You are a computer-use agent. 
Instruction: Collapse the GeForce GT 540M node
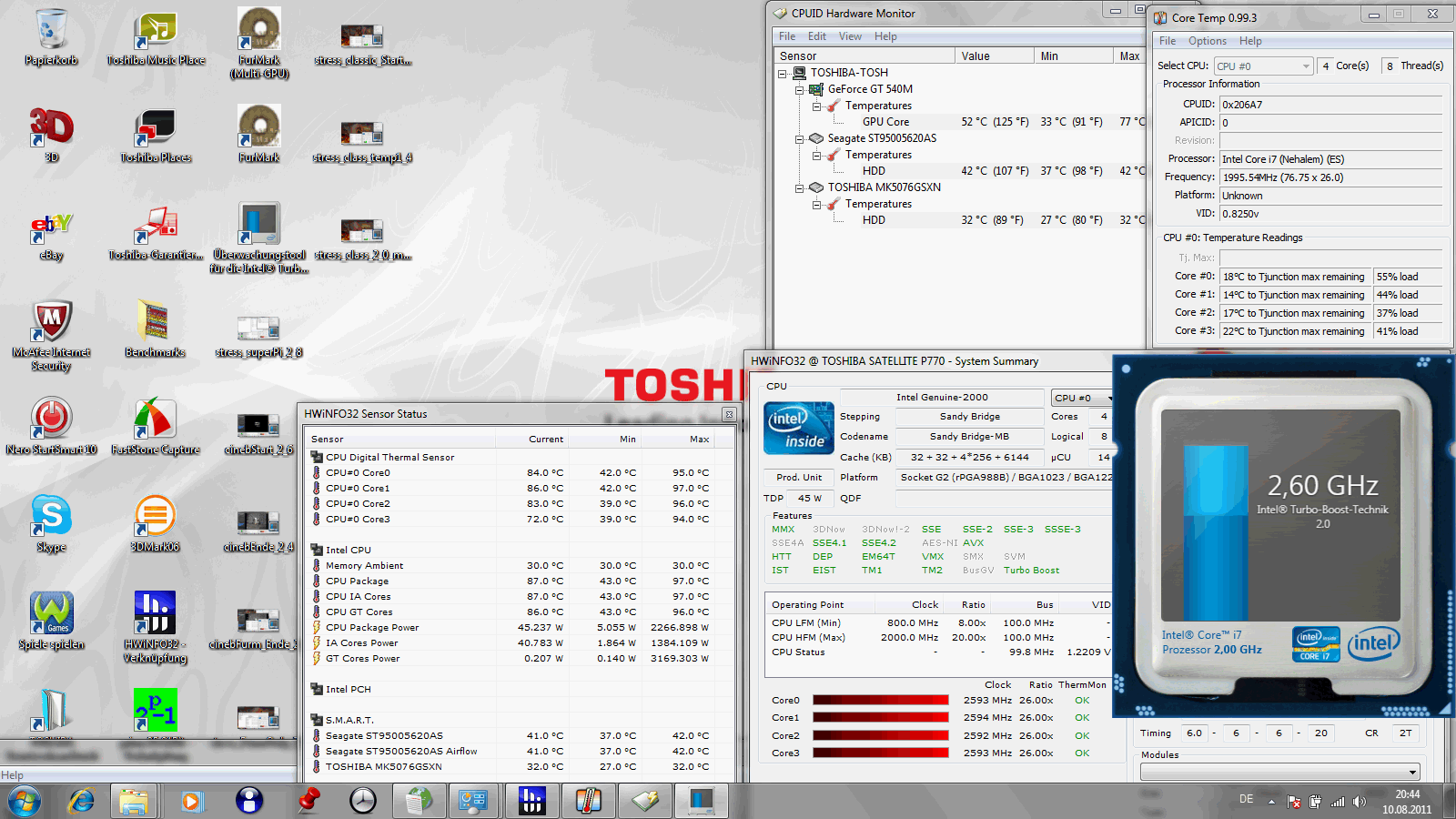[800, 89]
